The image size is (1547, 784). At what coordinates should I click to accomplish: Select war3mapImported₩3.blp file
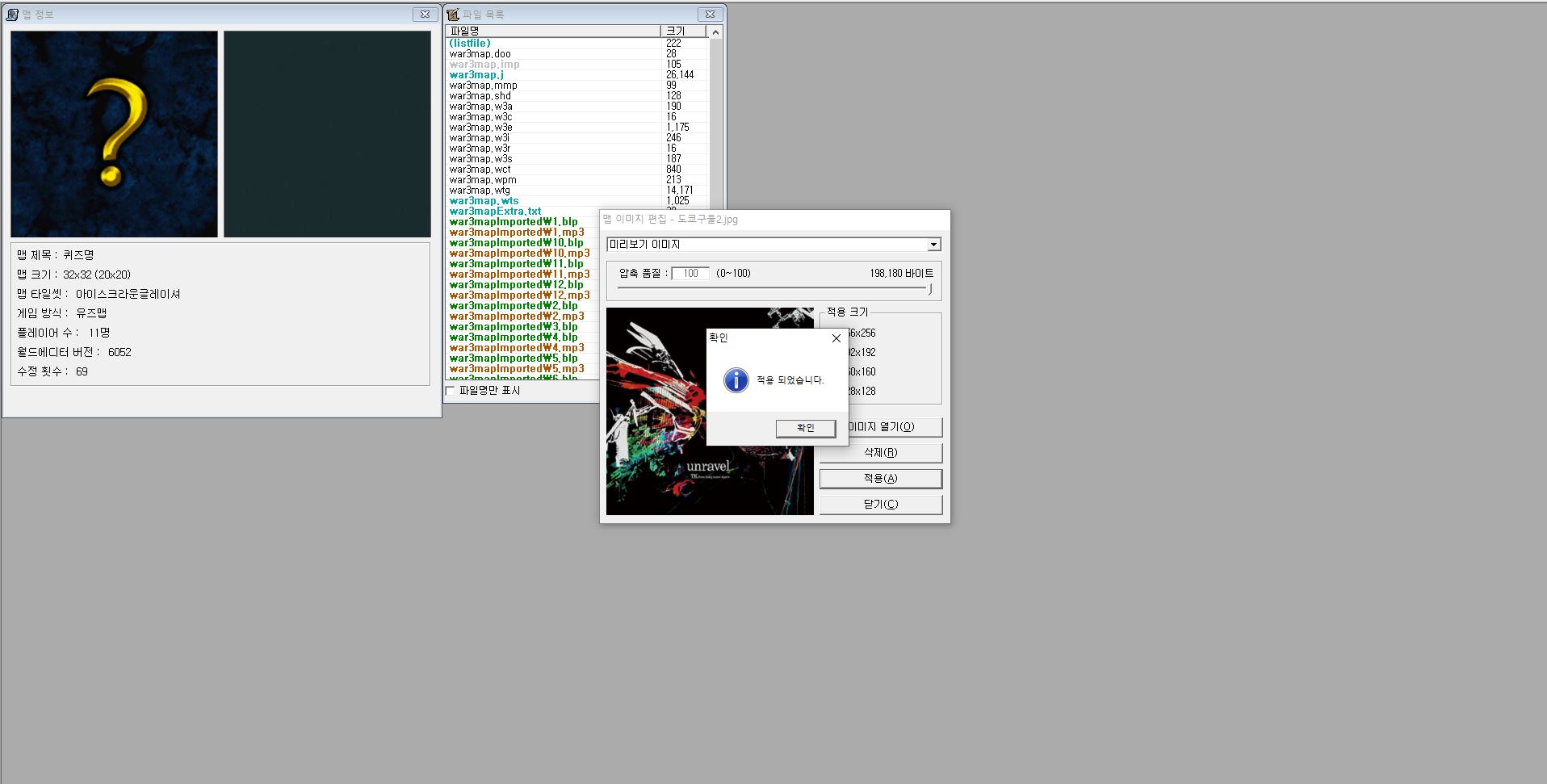pos(514,327)
